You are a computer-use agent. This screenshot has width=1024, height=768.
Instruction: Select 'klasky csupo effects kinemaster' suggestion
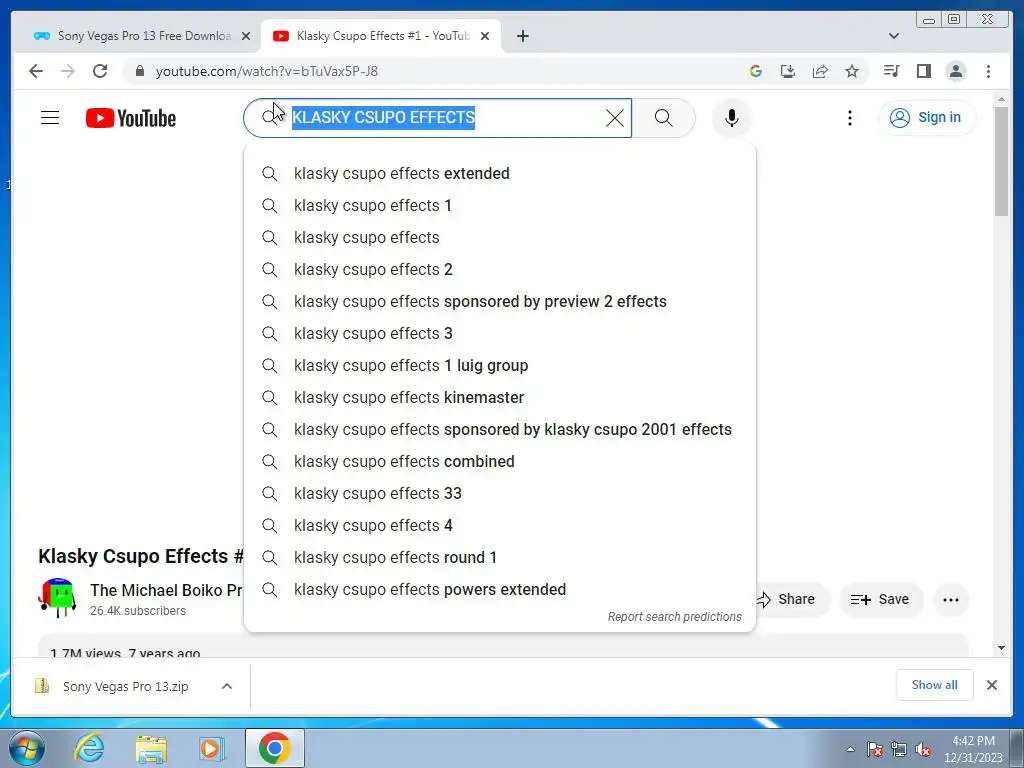pyautogui.click(x=500, y=398)
